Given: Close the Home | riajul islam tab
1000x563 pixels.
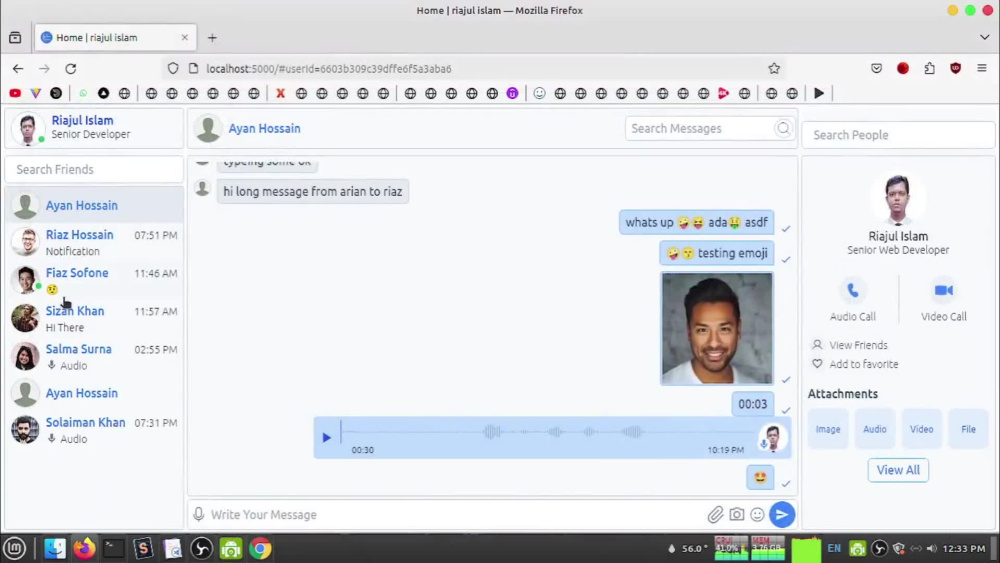Looking at the screenshot, I should (x=185, y=38).
